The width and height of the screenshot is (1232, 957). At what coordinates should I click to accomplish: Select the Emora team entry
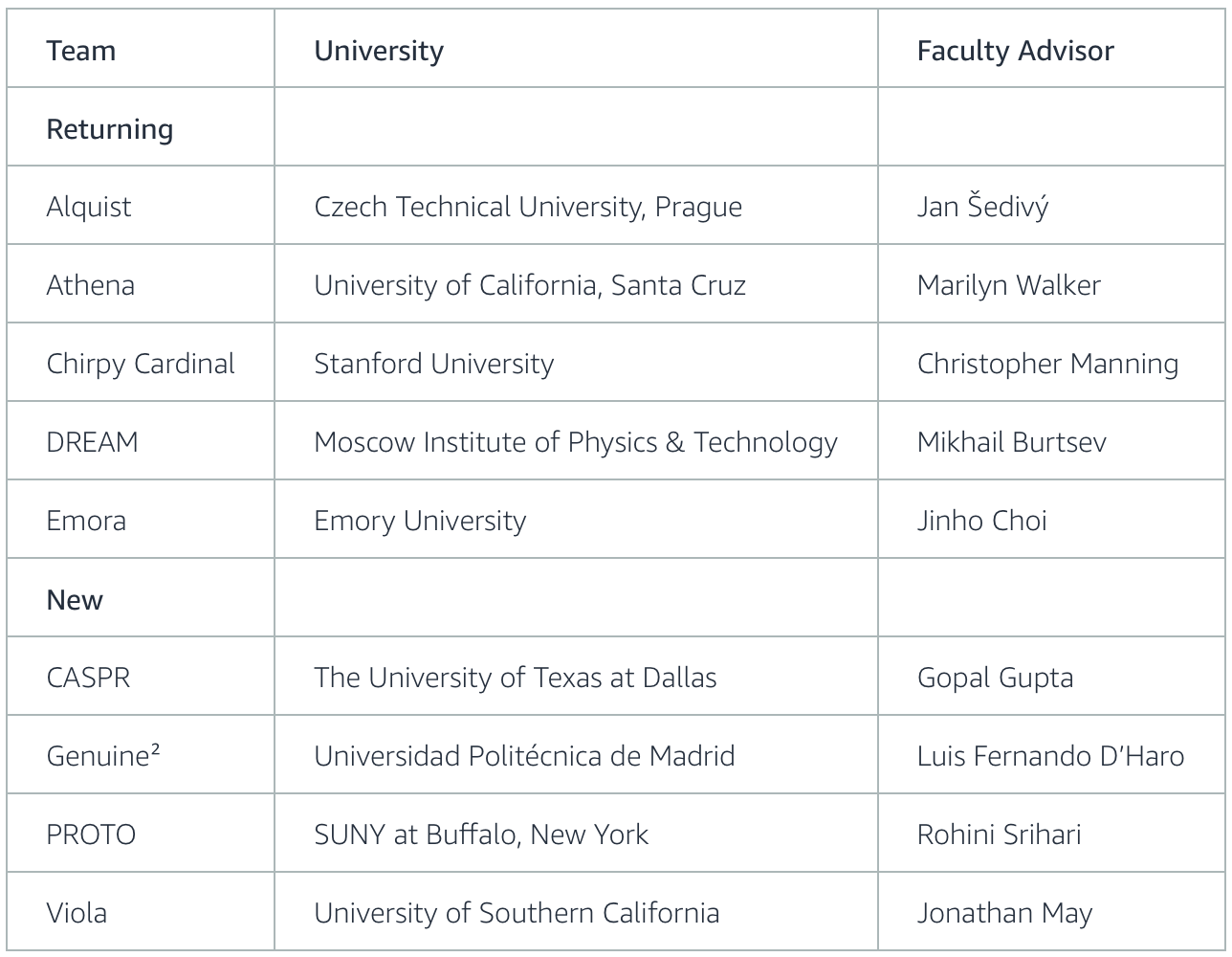point(86,521)
